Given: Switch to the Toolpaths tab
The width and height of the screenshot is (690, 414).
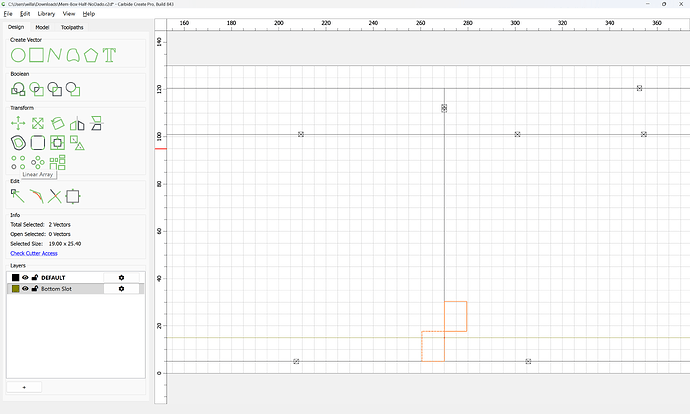Looking at the screenshot, I should pyautogui.click(x=72, y=27).
